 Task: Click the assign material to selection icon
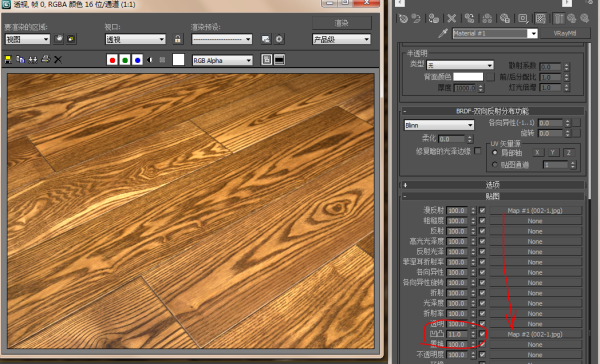pos(434,18)
